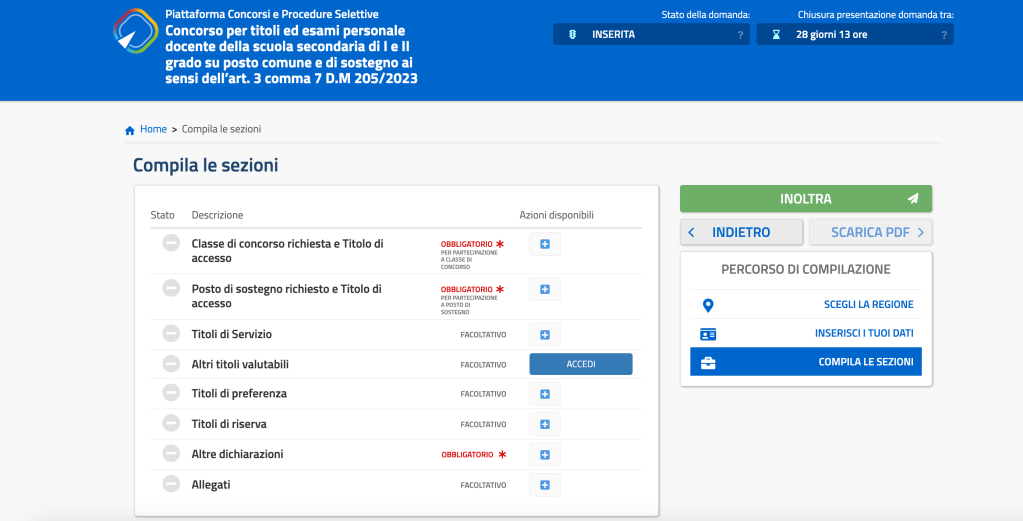The width and height of the screenshot is (1023, 521).
Task: Click the 'Stato' column header
Action: [162, 215]
